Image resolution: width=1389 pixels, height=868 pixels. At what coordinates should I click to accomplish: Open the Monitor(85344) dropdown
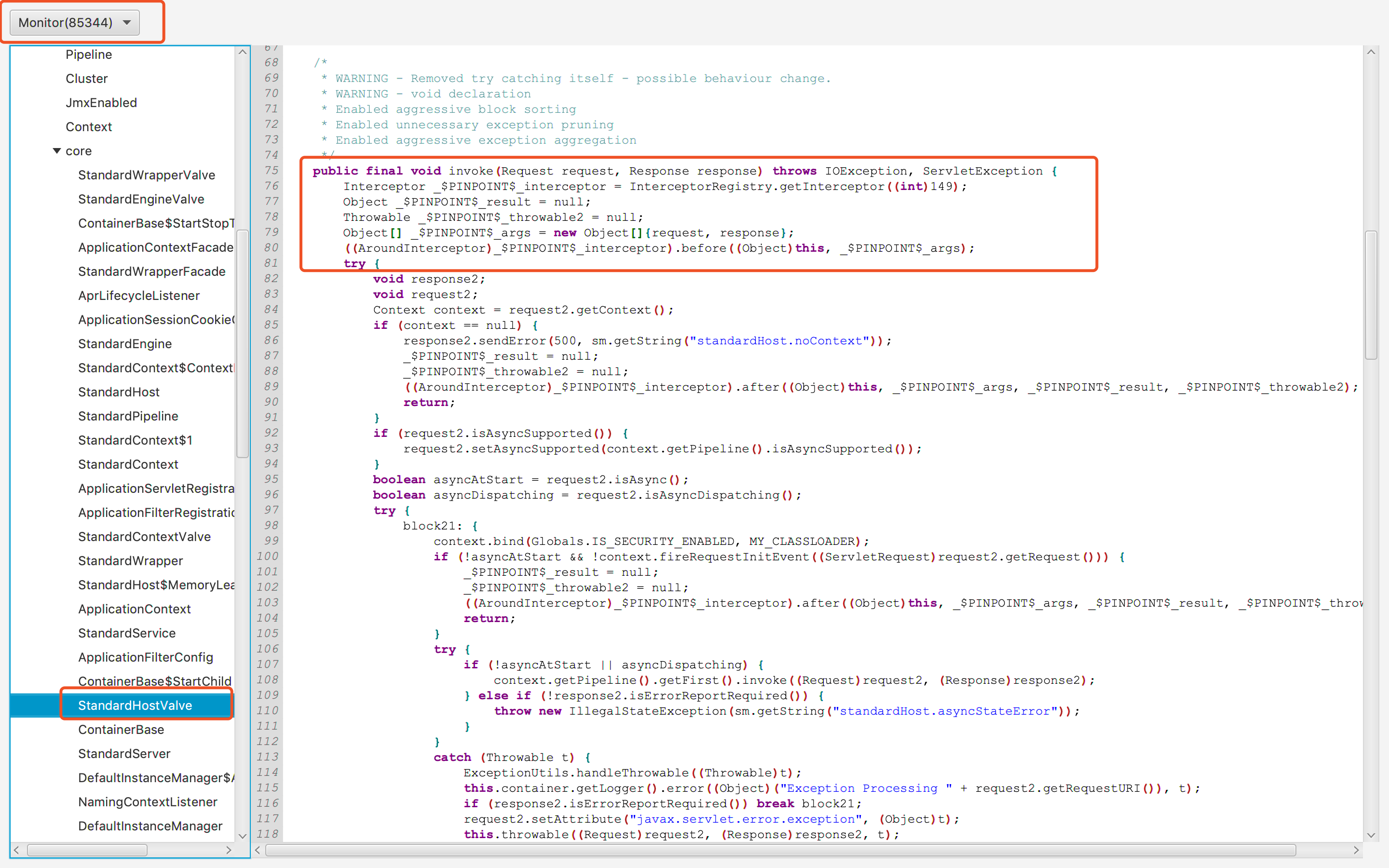75,22
